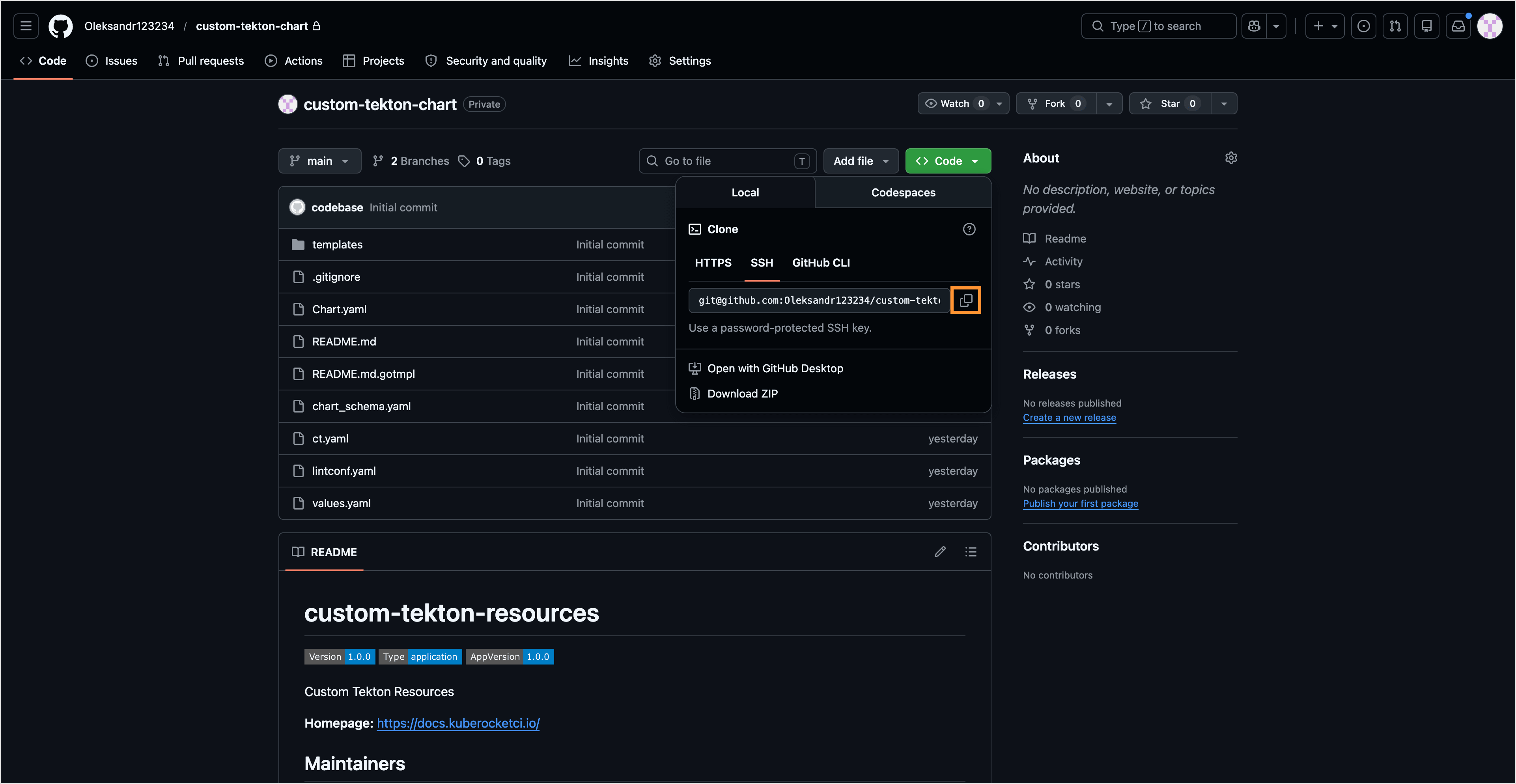Screen dimensions: 1516x784
Task: Expand the Fork options dropdown arrow
Action: pos(1109,104)
